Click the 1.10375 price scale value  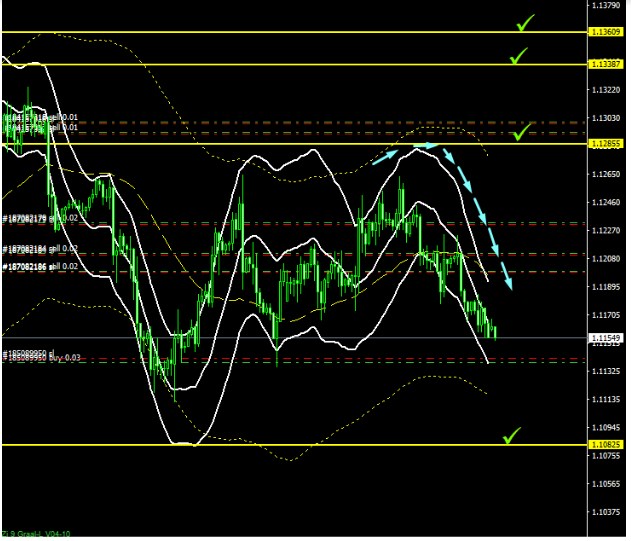(606, 512)
